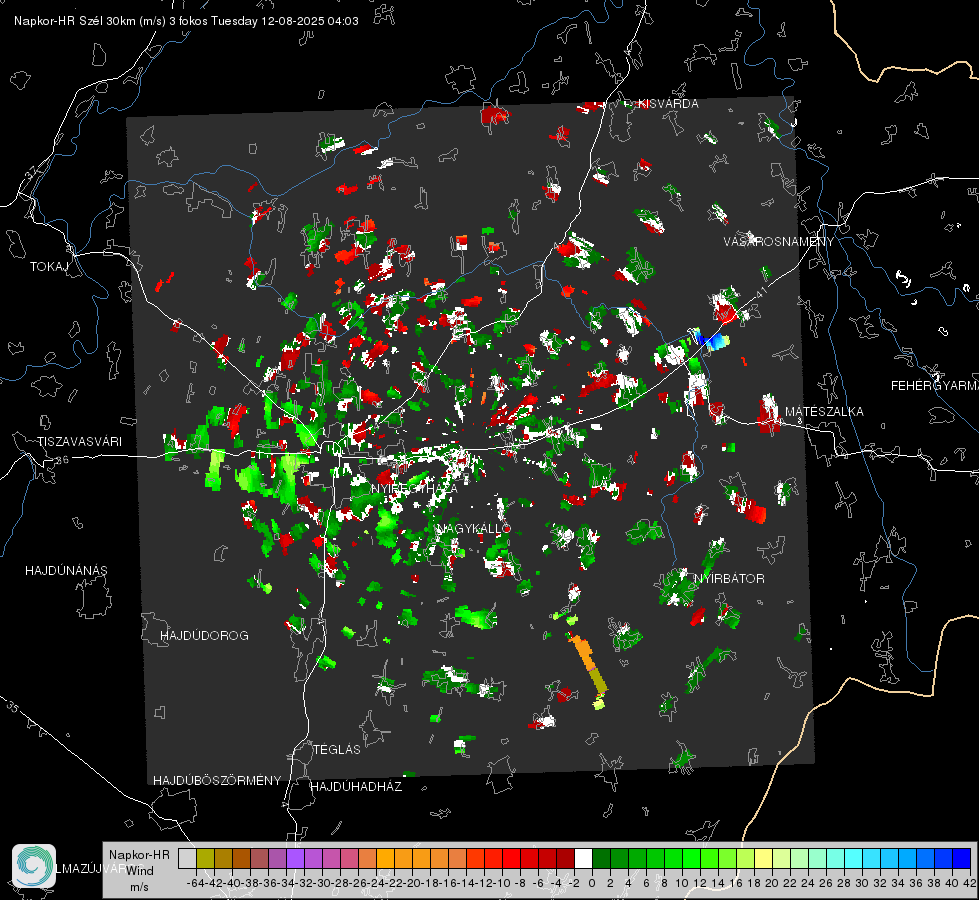Select the orange -24 to -22 swatch
Image resolution: width=979 pixels, height=900 pixels.
click(x=385, y=858)
